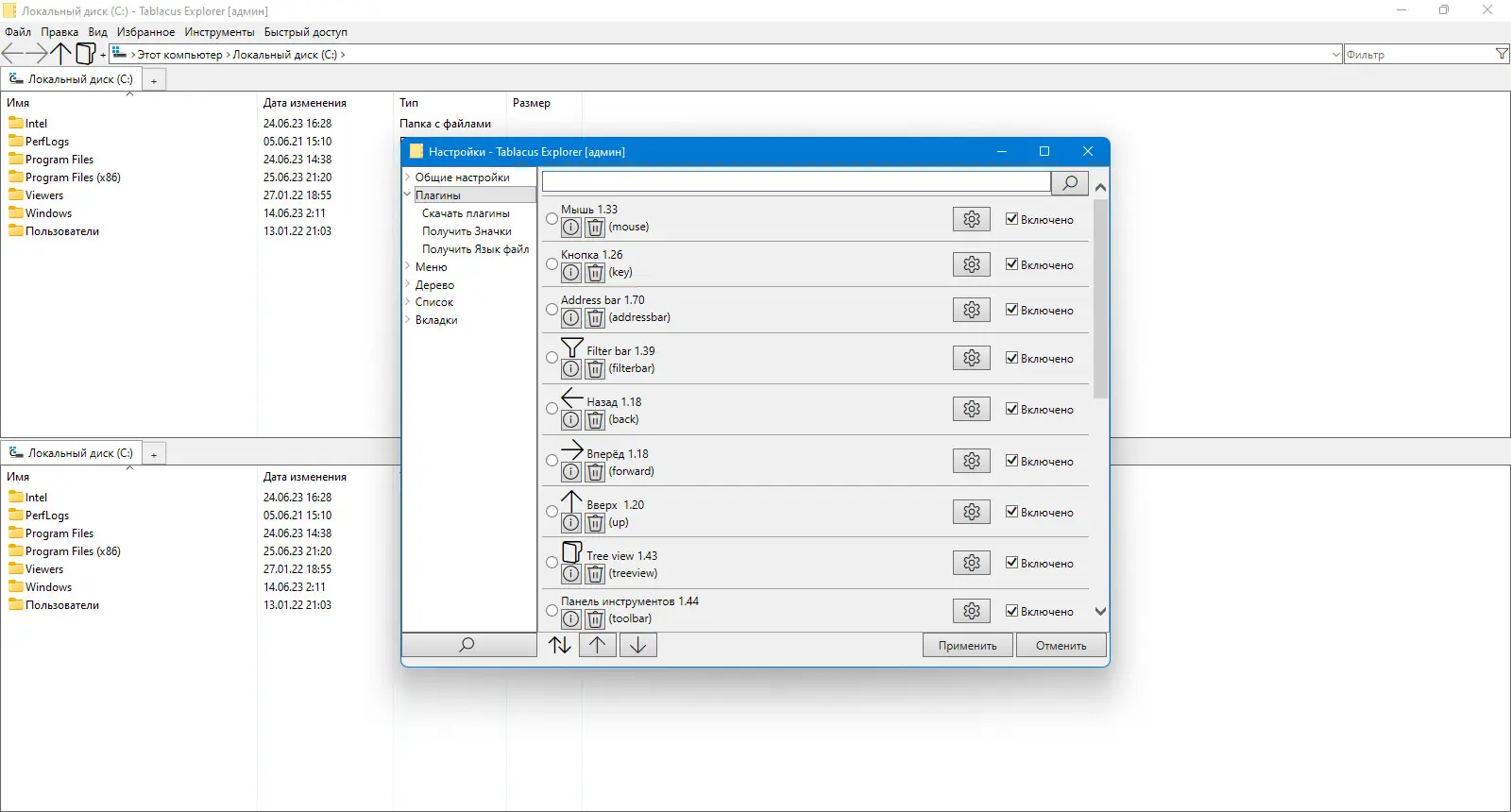Viewport: 1511px width, 812px height.
Task: Open settings gear for Вперёд plugin
Action: point(972,461)
